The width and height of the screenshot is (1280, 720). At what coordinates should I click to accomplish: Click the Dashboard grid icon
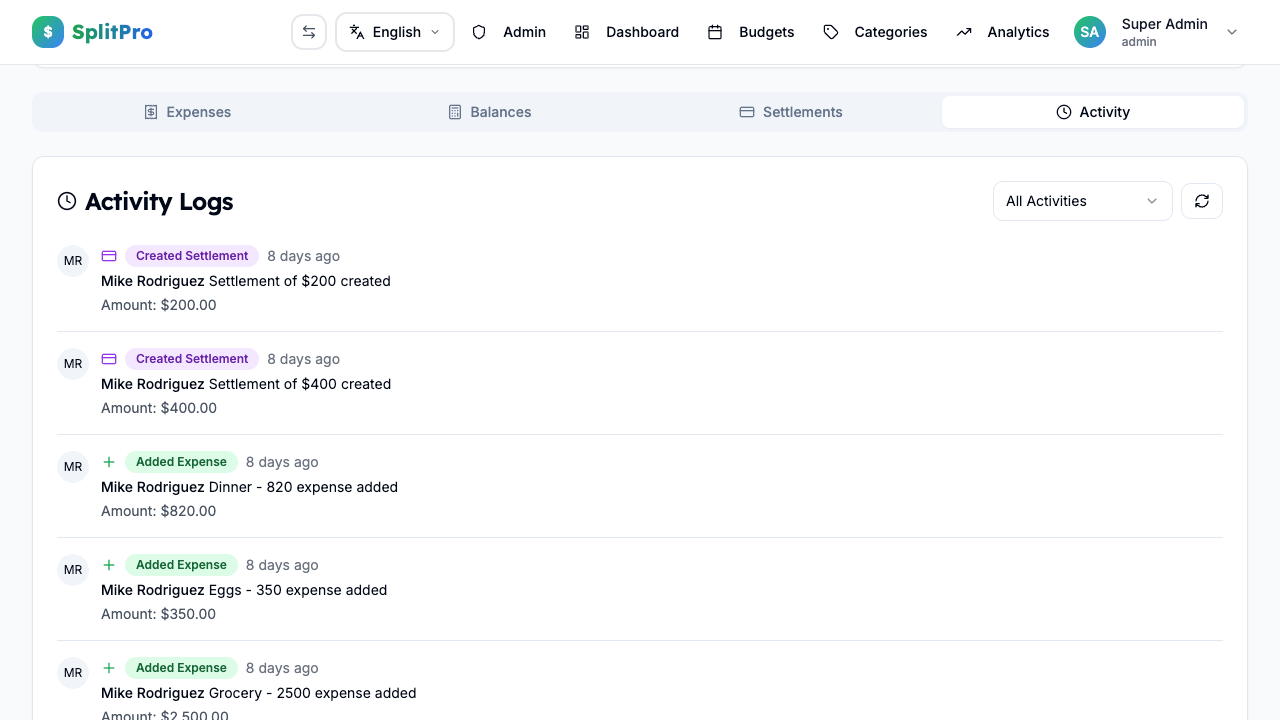point(582,31)
